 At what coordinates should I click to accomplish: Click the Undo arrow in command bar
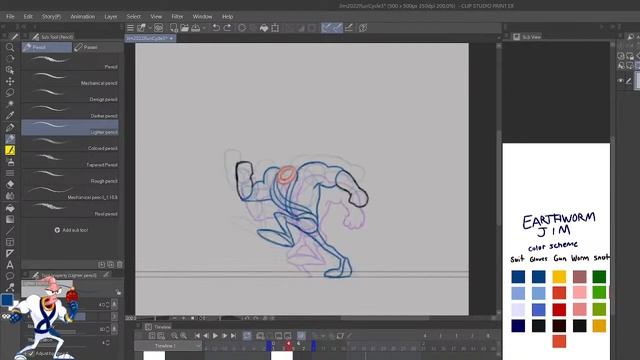click(216, 28)
